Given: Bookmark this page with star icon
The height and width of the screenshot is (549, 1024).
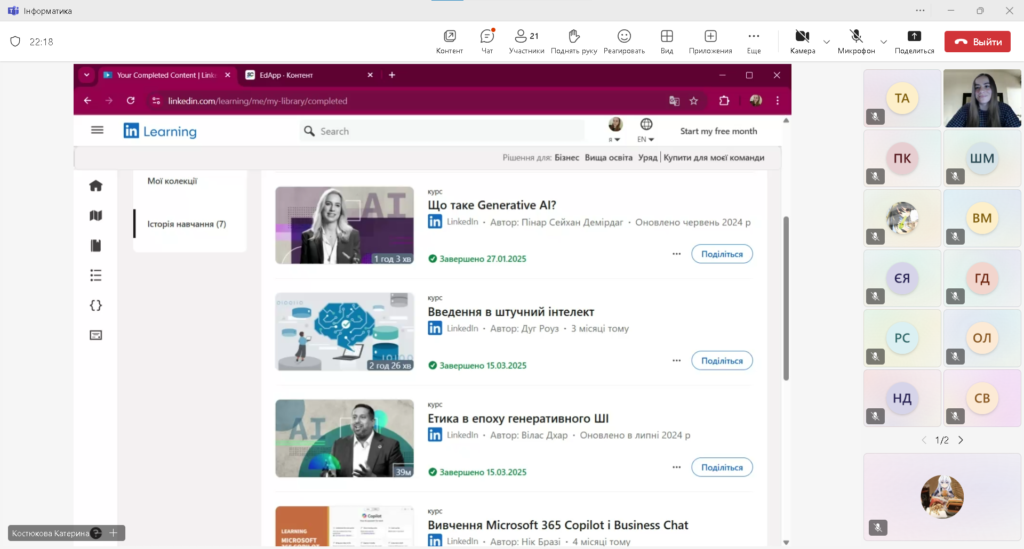Looking at the screenshot, I should click(694, 101).
